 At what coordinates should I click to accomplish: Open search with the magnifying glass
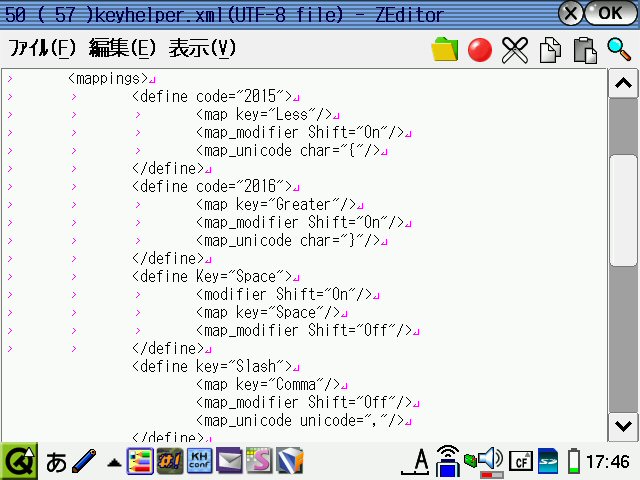click(619, 49)
